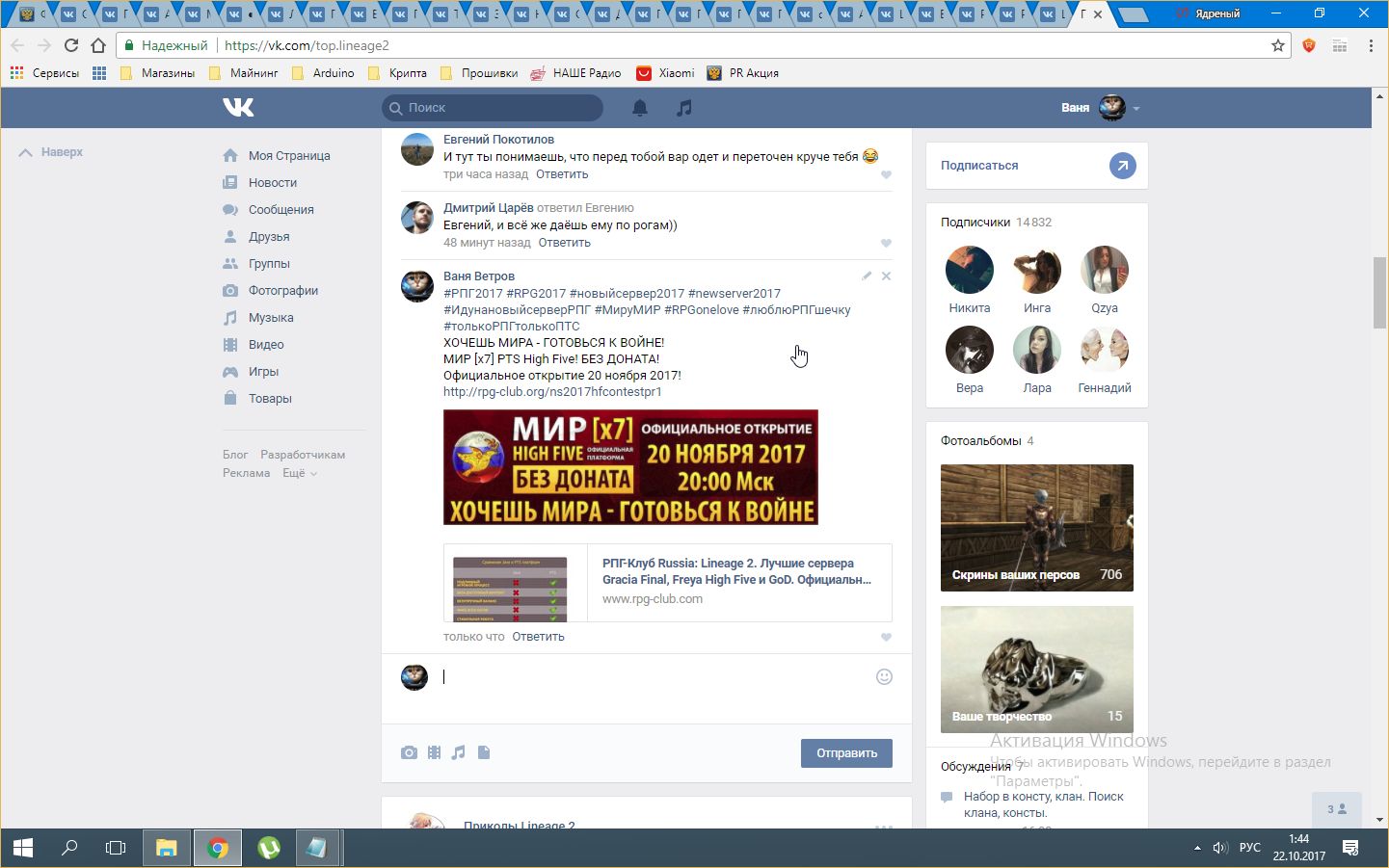
Task: Open Сообщения in left menu
Action: [280, 210]
